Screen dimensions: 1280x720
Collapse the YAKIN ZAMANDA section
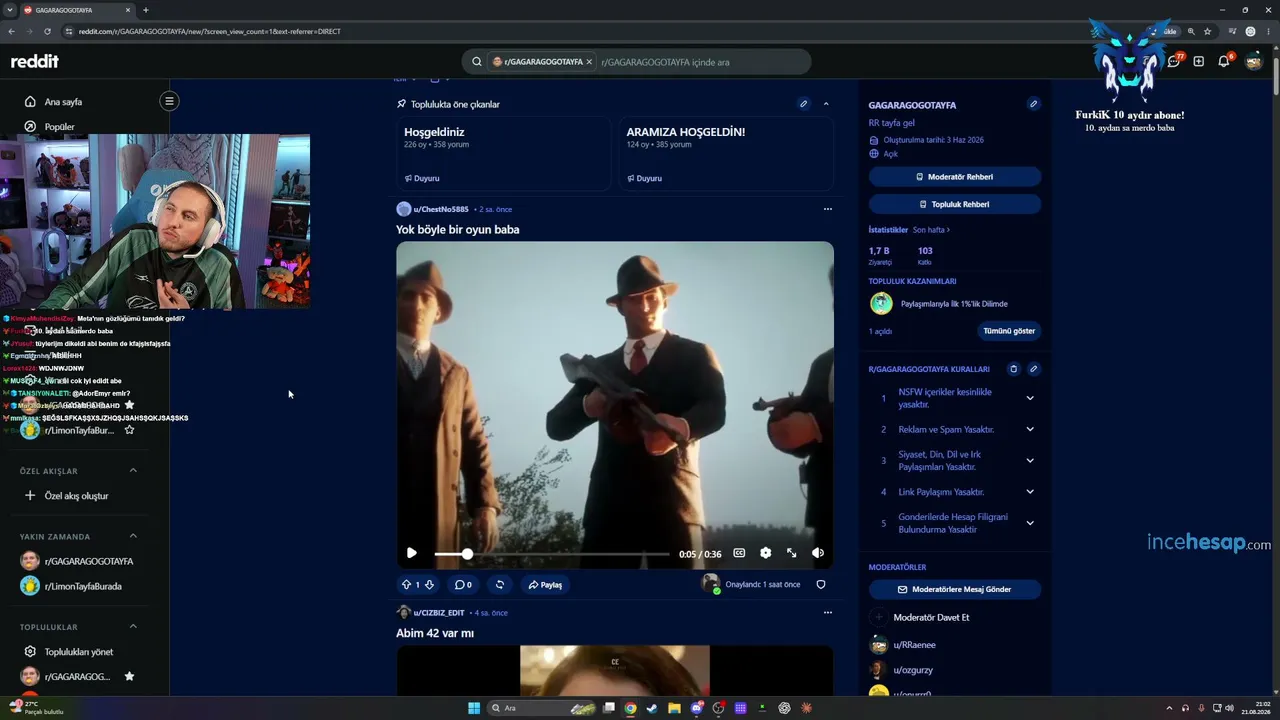[x=133, y=536]
